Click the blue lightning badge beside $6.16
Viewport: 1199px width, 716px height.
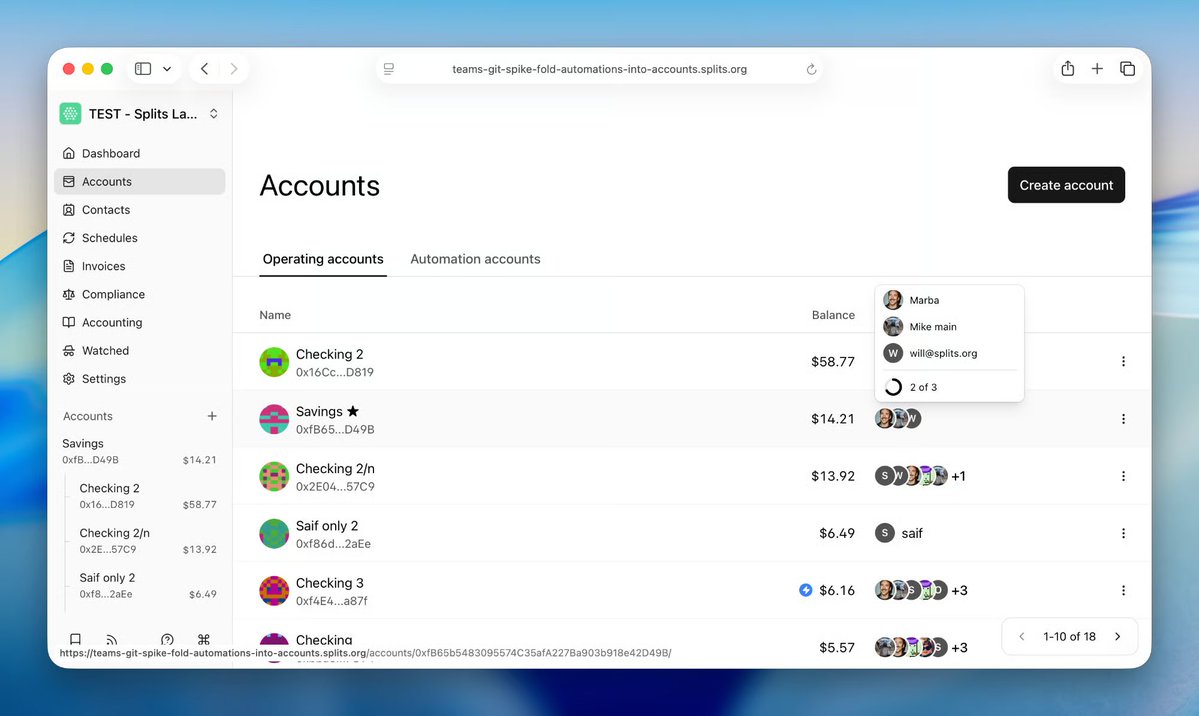click(805, 590)
